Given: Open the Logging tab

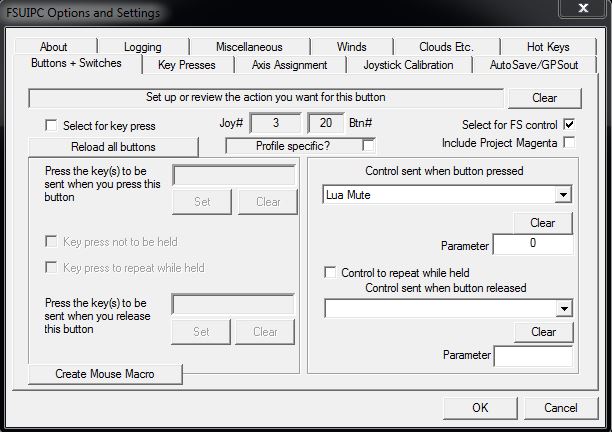Looking at the screenshot, I should coord(142,47).
